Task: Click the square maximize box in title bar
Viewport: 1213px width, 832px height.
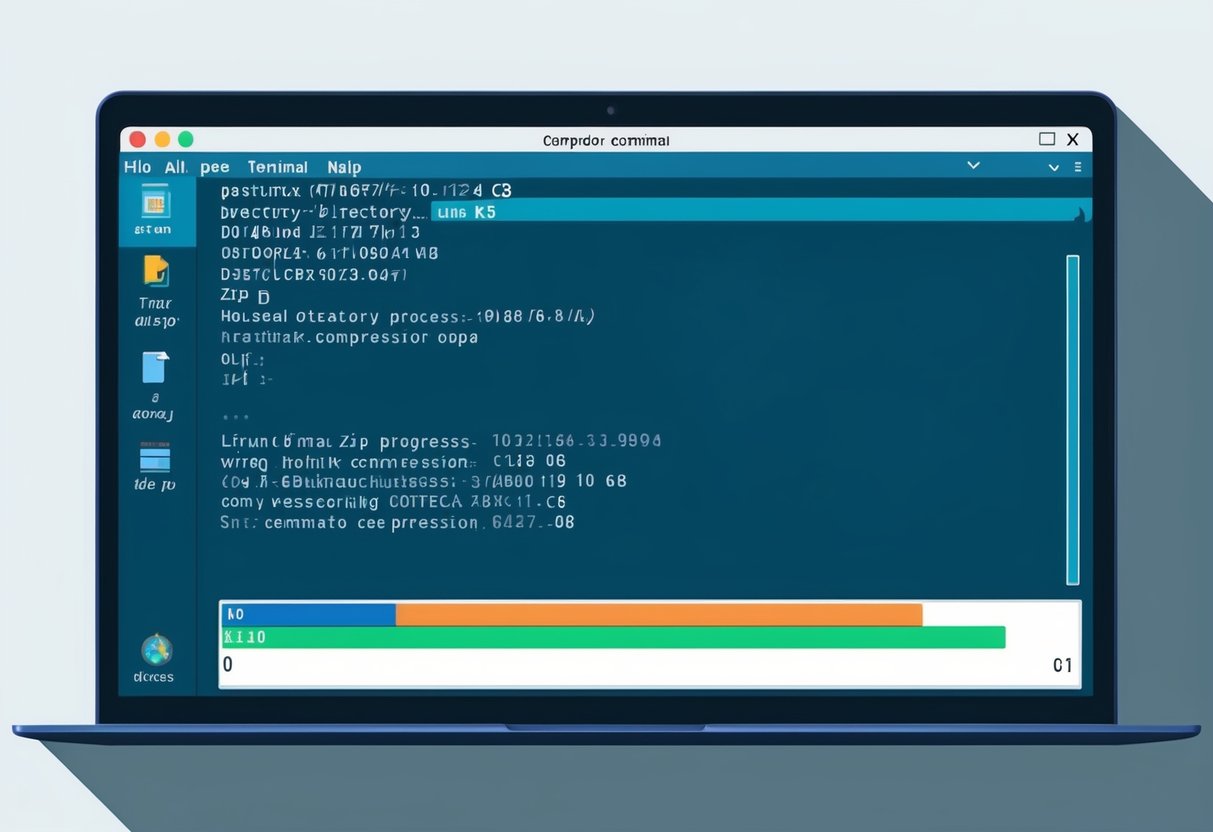Action: (x=1047, y=139)
